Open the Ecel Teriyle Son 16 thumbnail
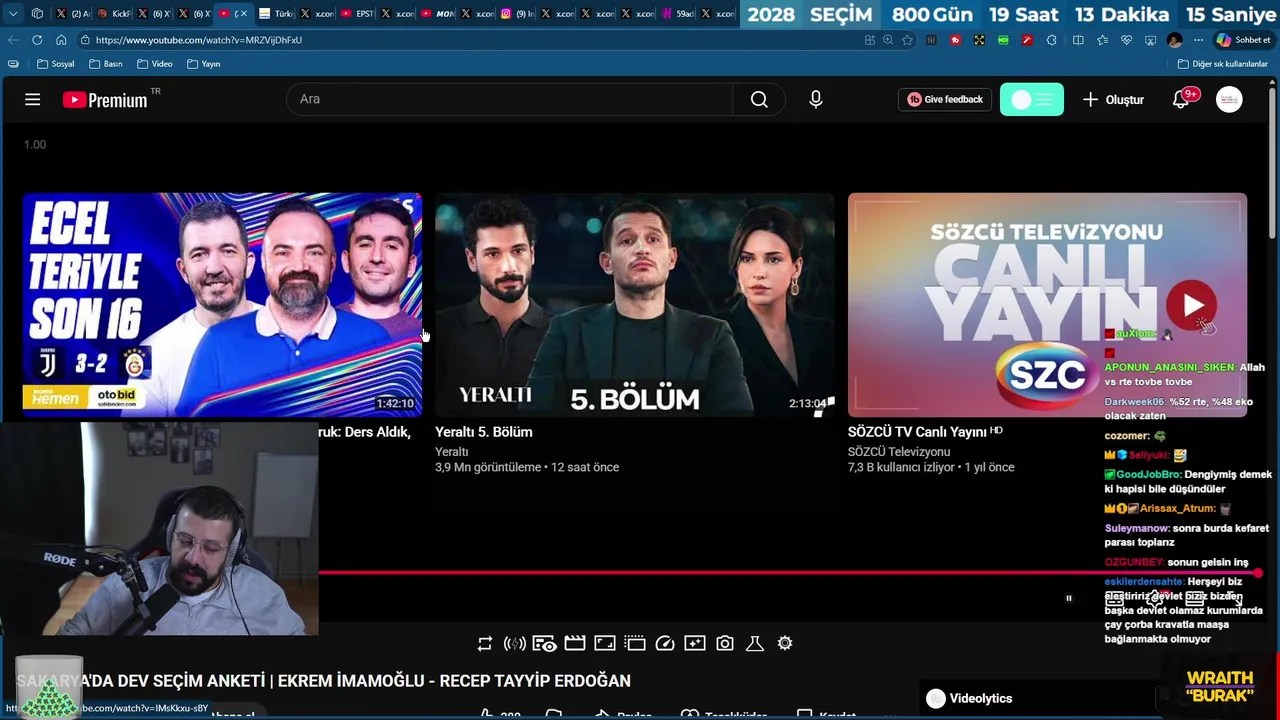Image resolution: width=1280 pixels, height=720 pixels. pyautogui.click(x=222, y=304)
